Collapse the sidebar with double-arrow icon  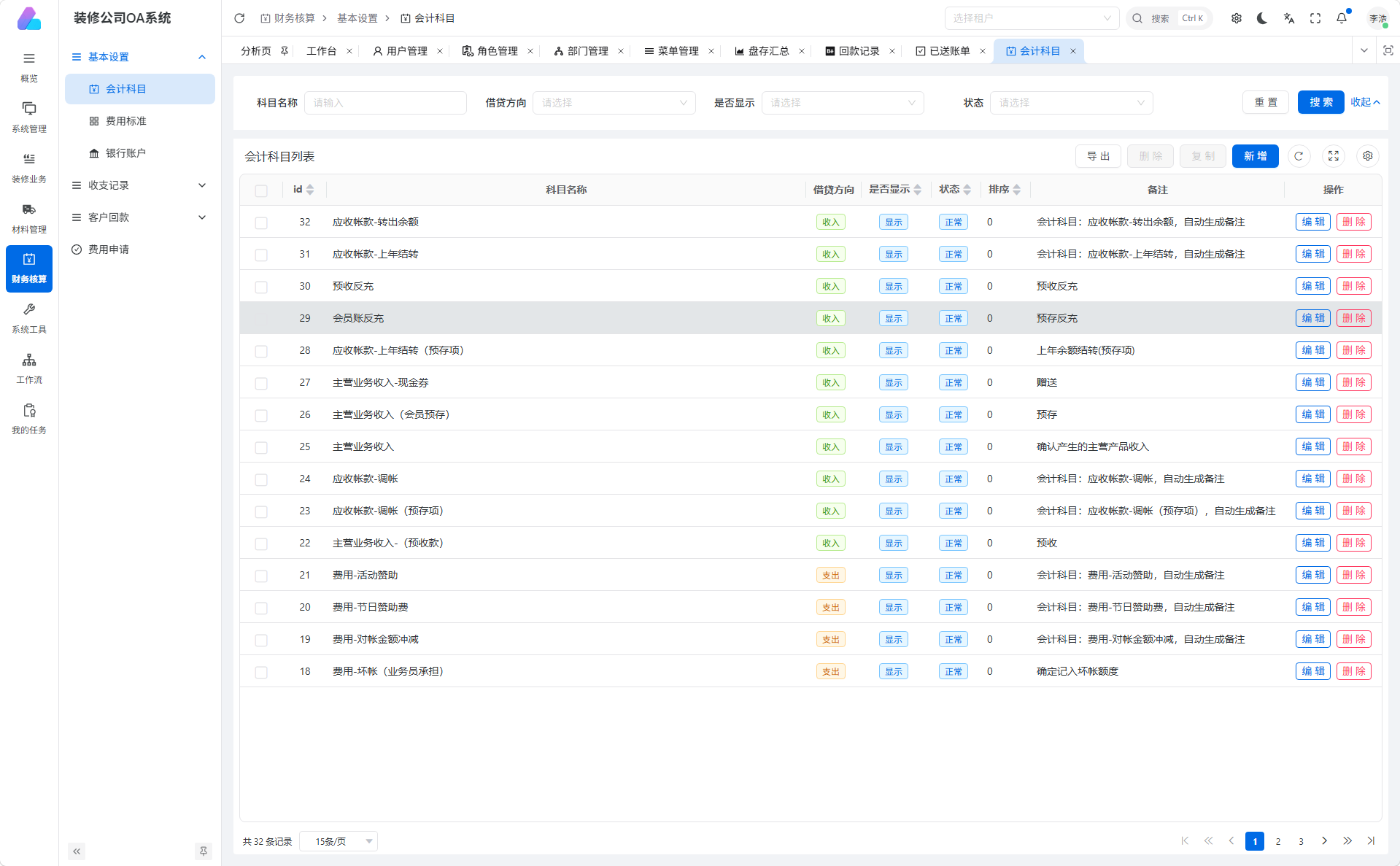[x=77, y=851]
